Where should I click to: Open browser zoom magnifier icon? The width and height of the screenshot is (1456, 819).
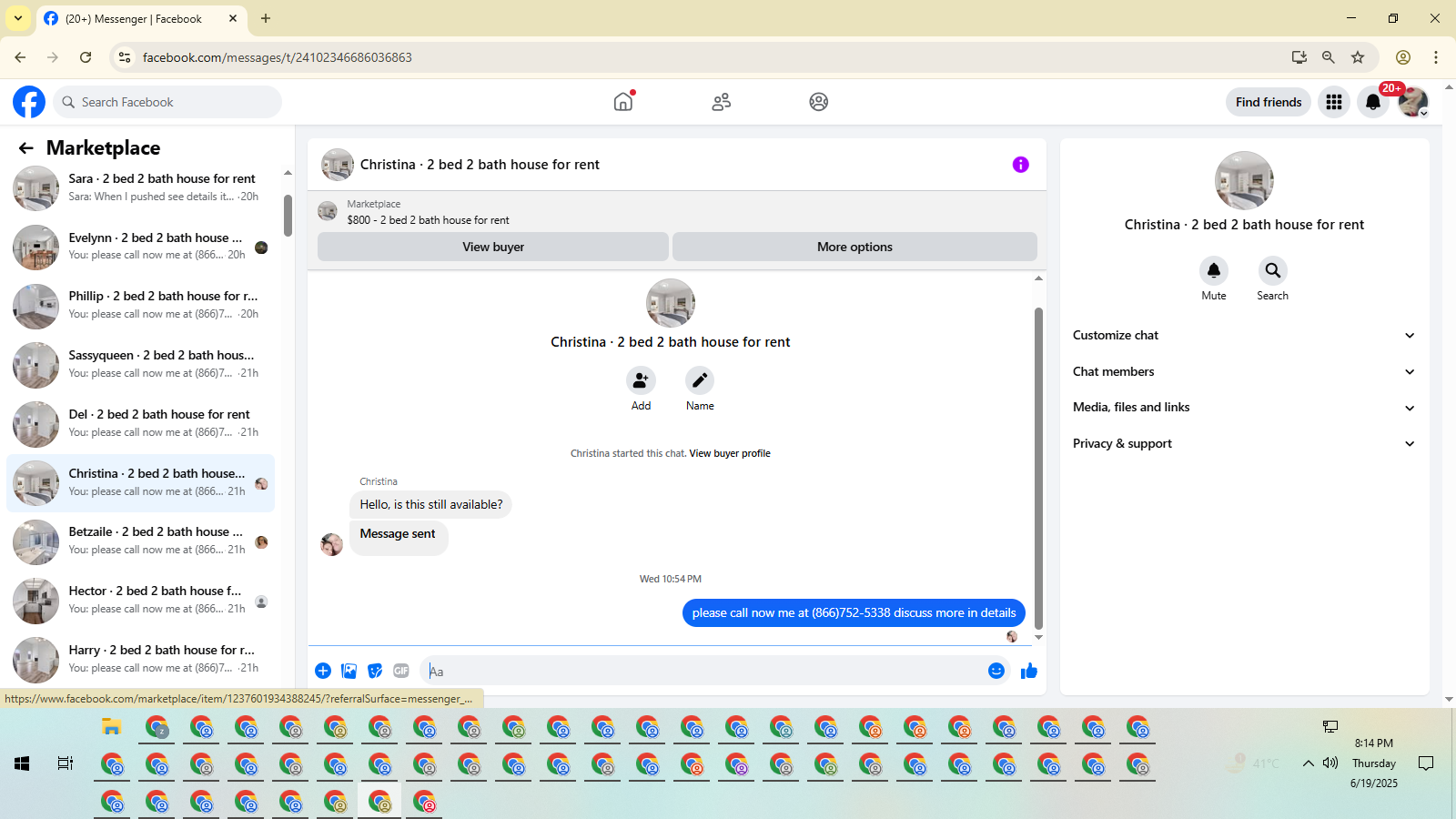tap(1329, 57)
